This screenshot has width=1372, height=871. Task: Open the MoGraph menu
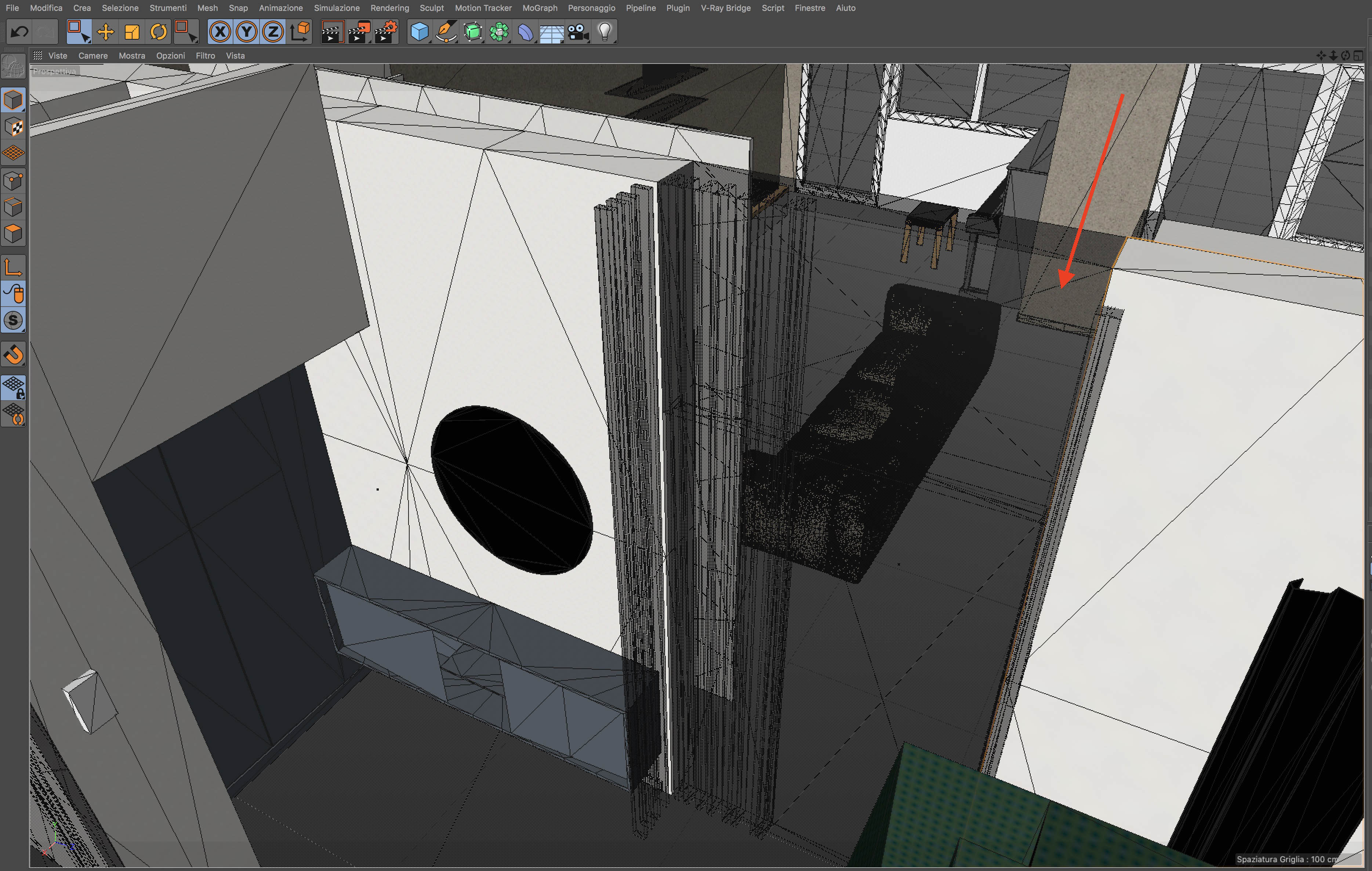[x=540, y=8]
